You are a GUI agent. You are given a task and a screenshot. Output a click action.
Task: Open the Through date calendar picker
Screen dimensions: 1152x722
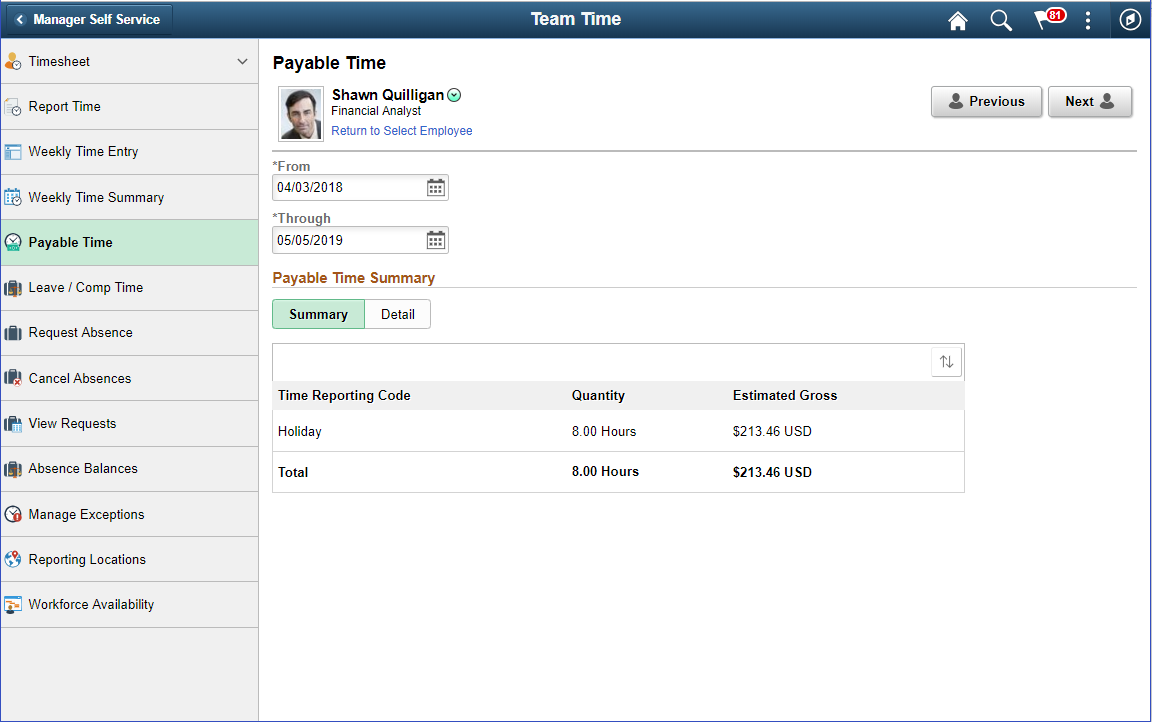436,240
